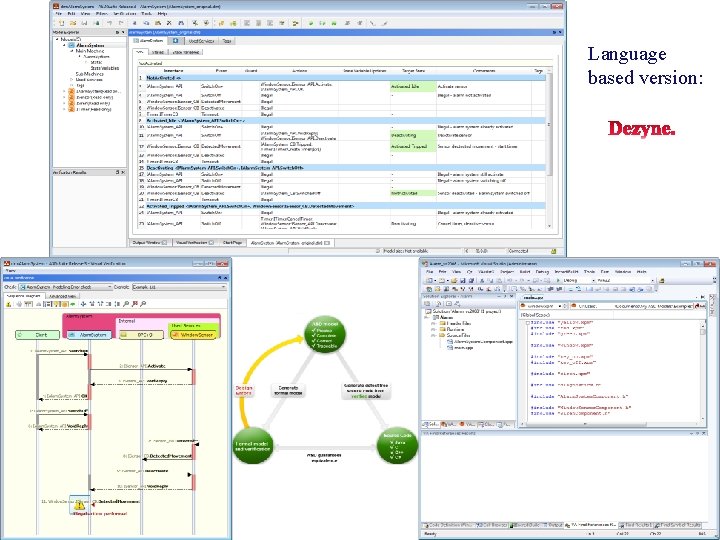
Task: Click green Activated_Idle target state cell
Action: 413,86
